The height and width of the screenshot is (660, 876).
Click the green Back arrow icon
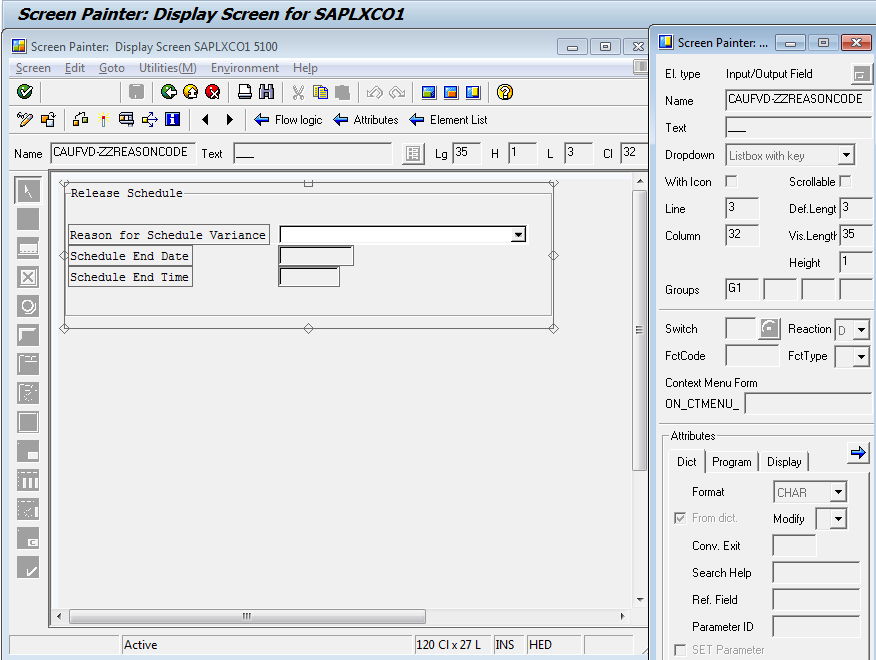[168, 92]
